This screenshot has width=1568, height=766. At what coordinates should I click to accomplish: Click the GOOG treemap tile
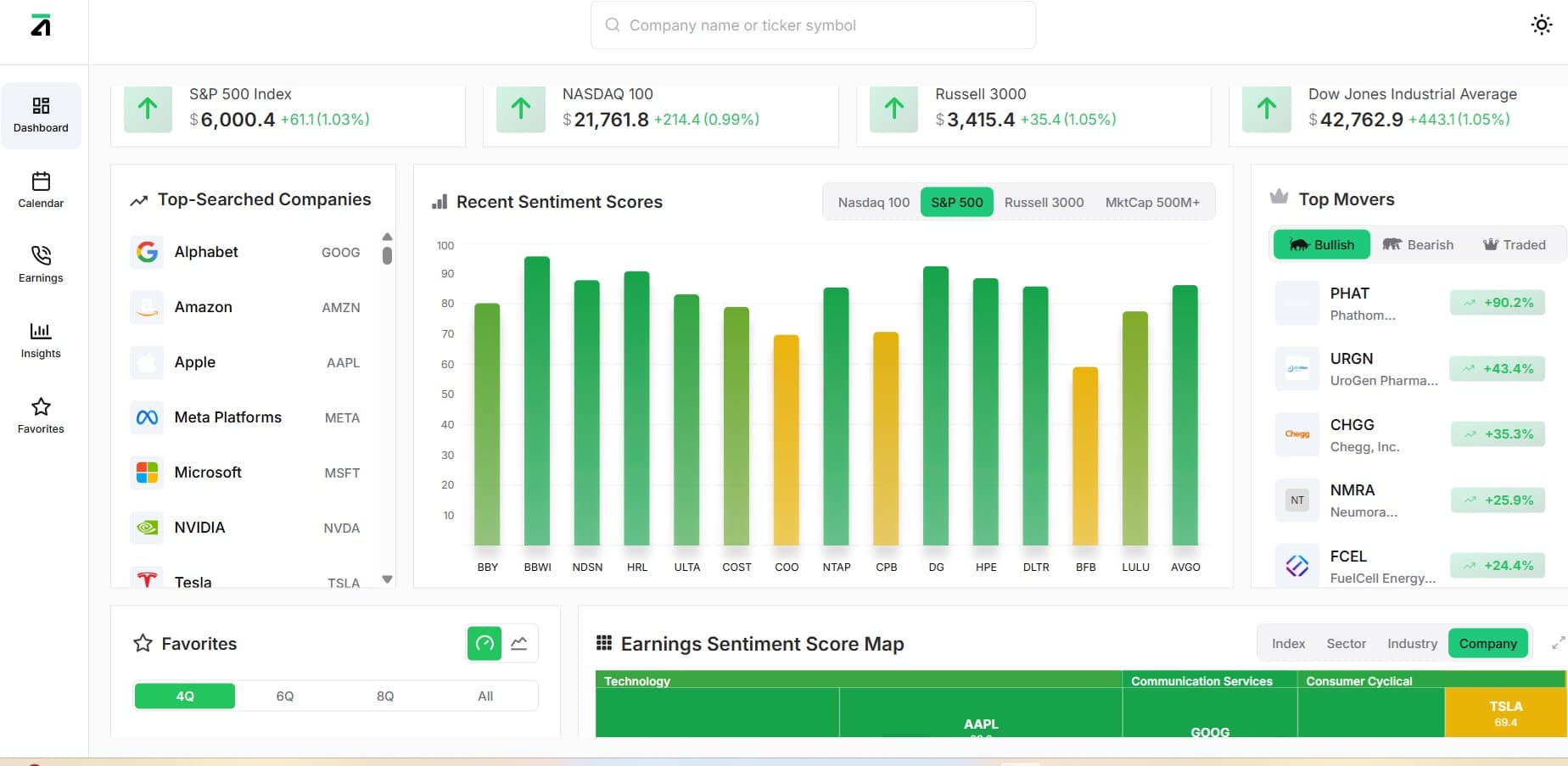[1210, 713]
